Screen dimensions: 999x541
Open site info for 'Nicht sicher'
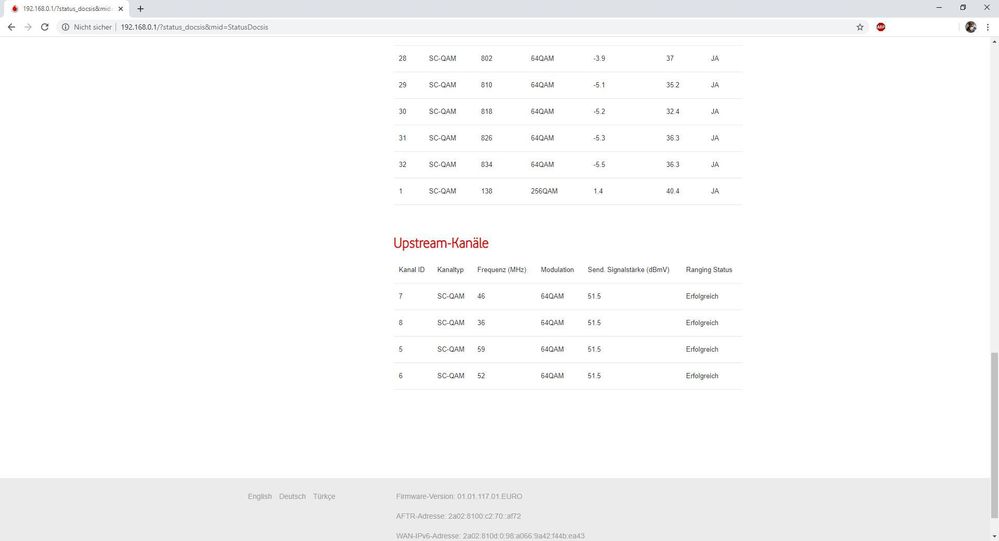tap(87, 27)
